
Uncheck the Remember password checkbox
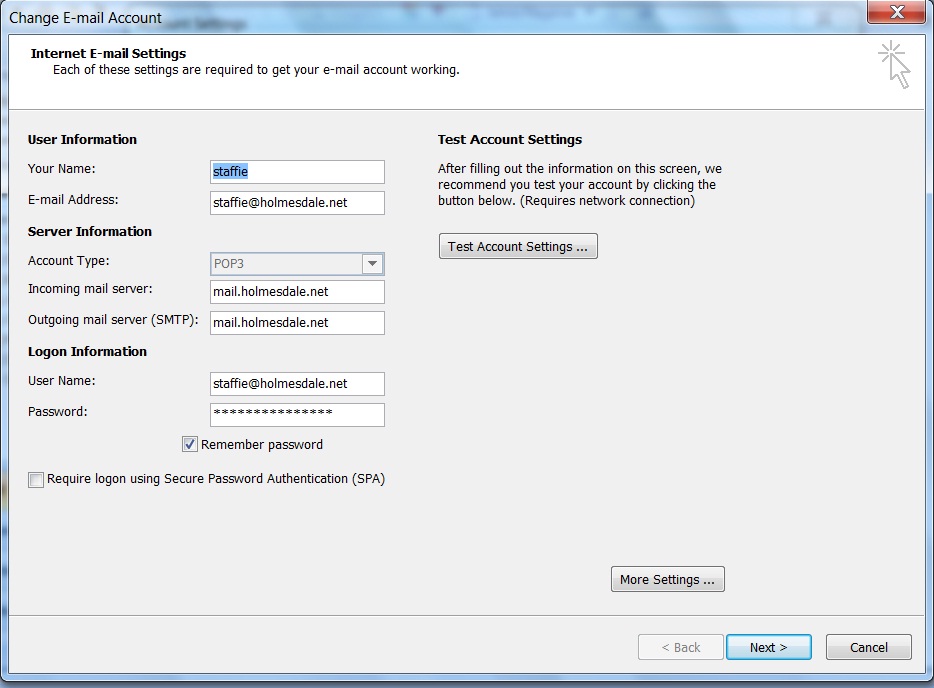(x=190, y=444)
